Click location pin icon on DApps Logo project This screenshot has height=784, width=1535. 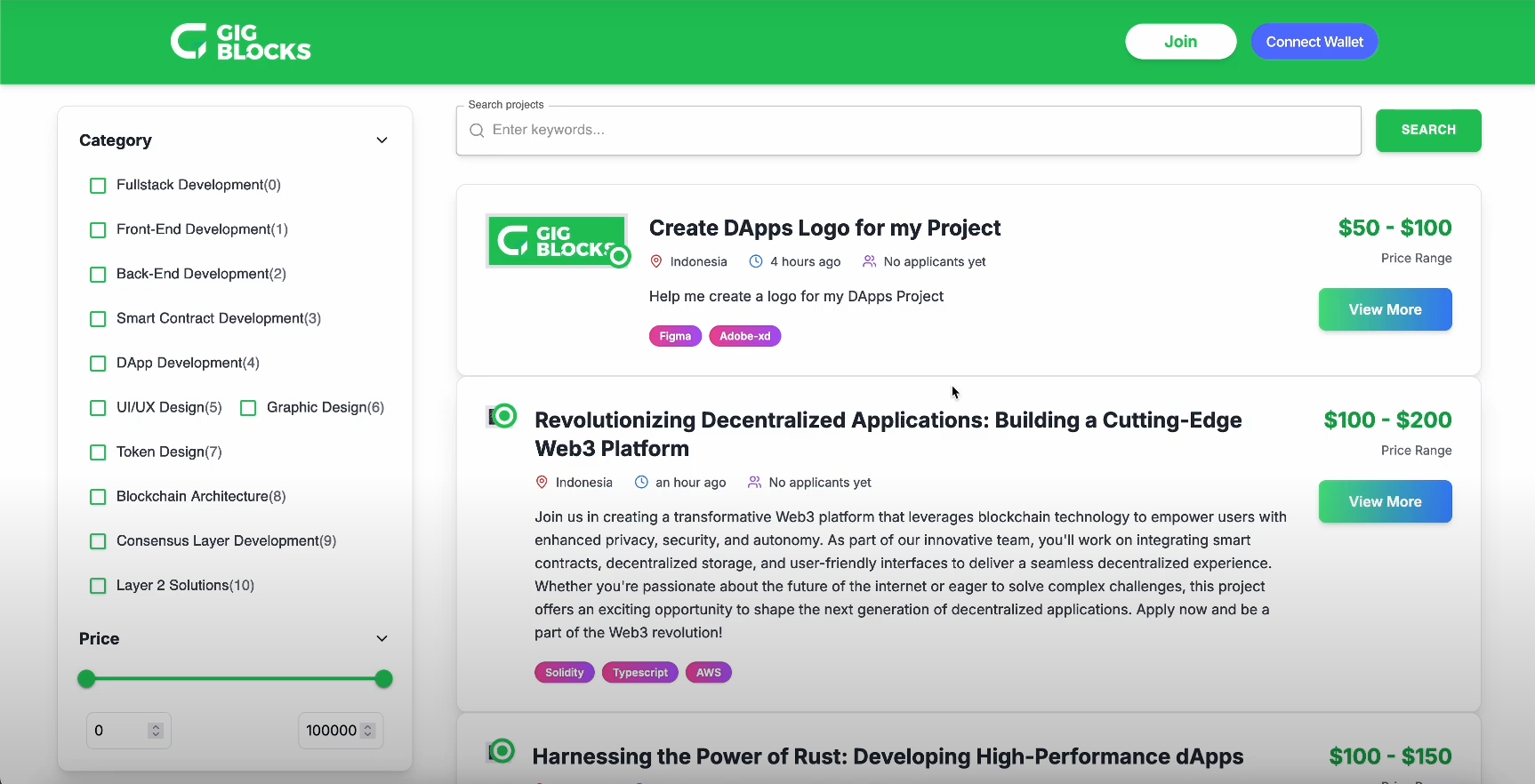(656, 261)
